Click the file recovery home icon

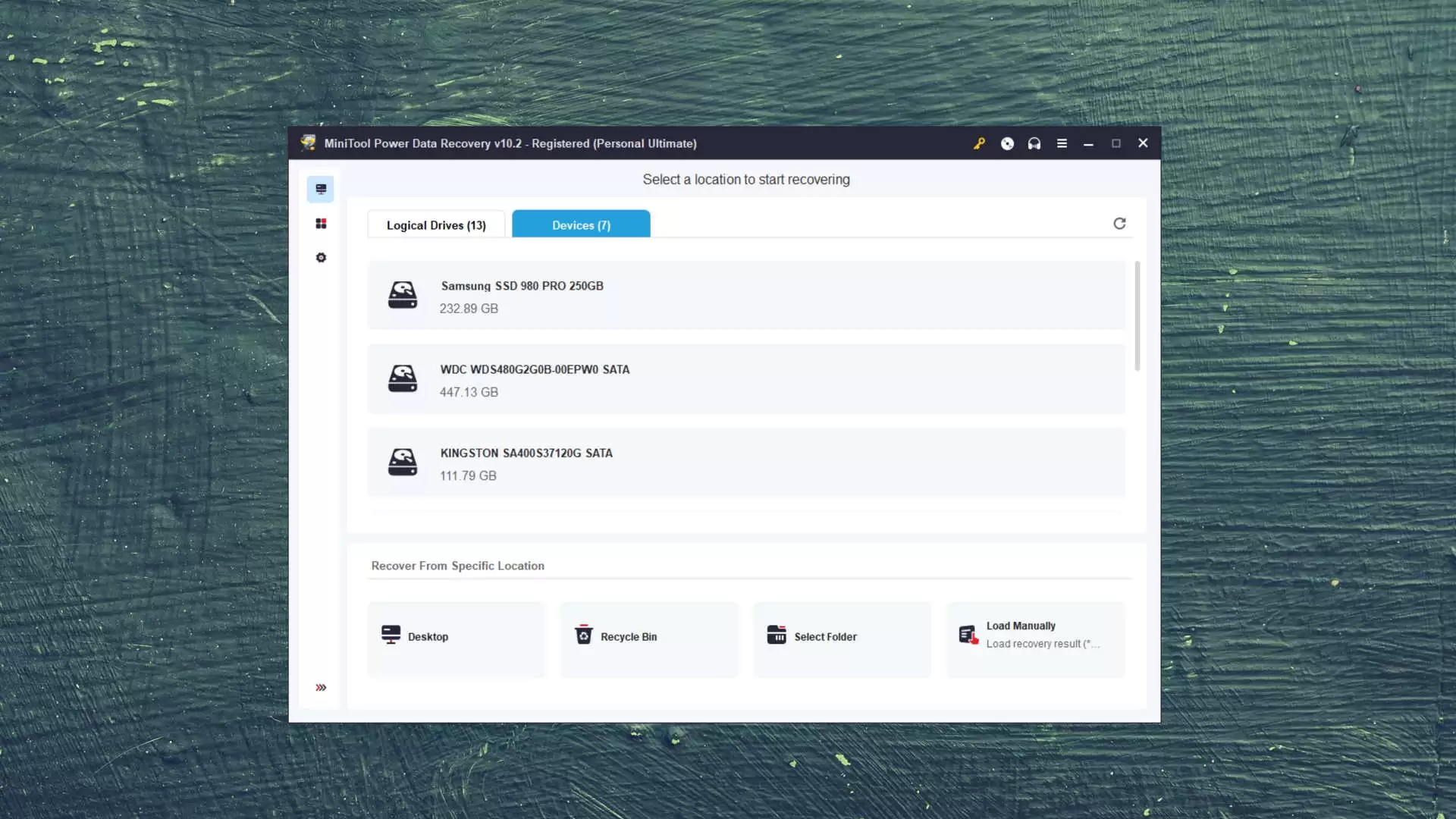tap(321, 189)
